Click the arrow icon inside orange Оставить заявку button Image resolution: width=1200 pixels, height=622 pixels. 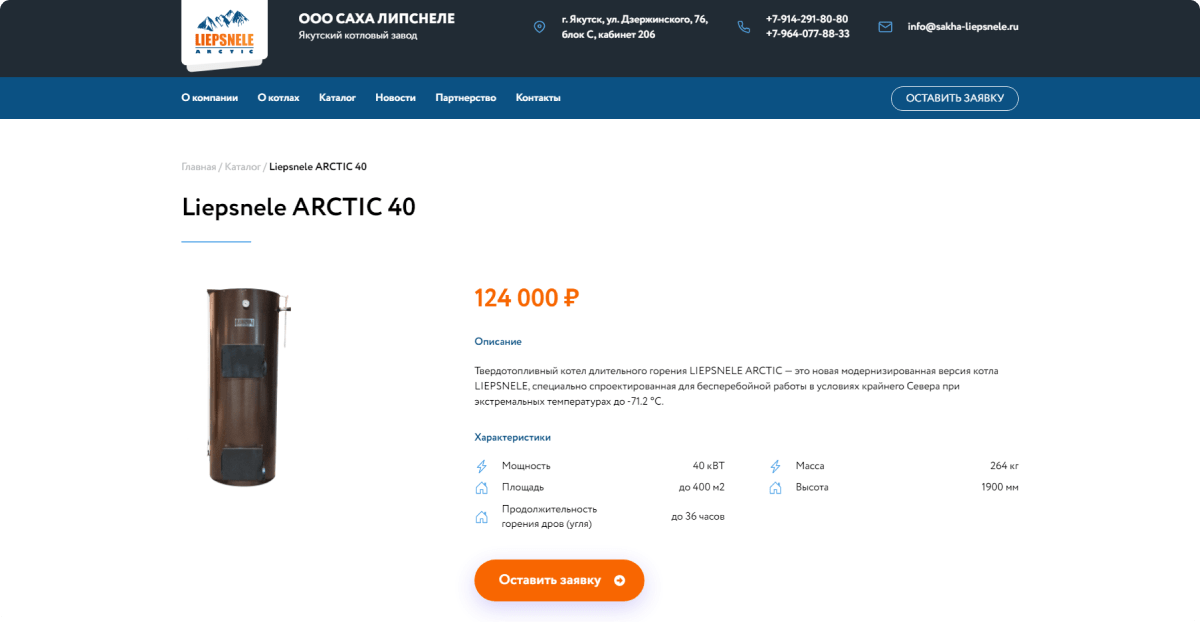coord(619,580)
